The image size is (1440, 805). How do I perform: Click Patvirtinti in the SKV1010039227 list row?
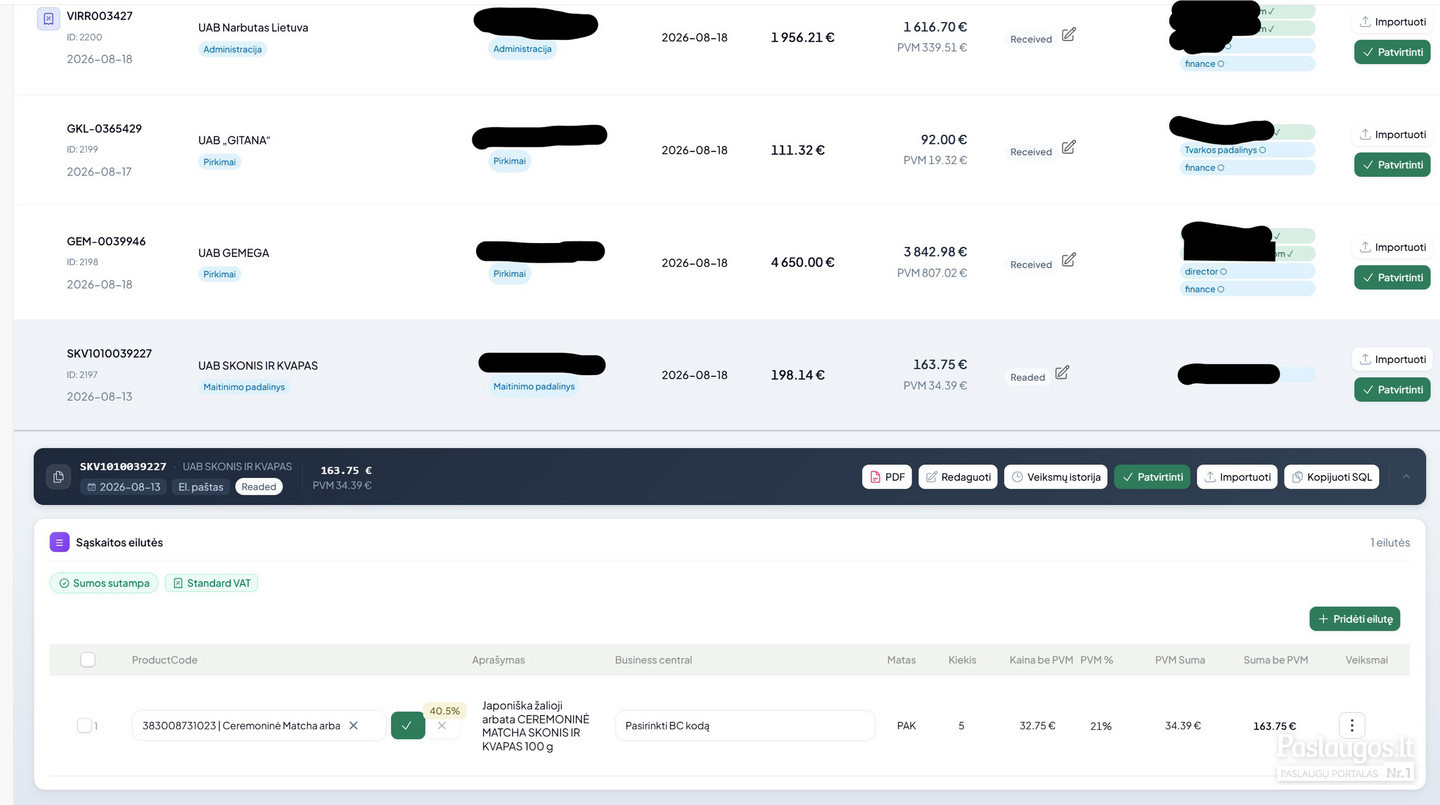pos(1393,390)
